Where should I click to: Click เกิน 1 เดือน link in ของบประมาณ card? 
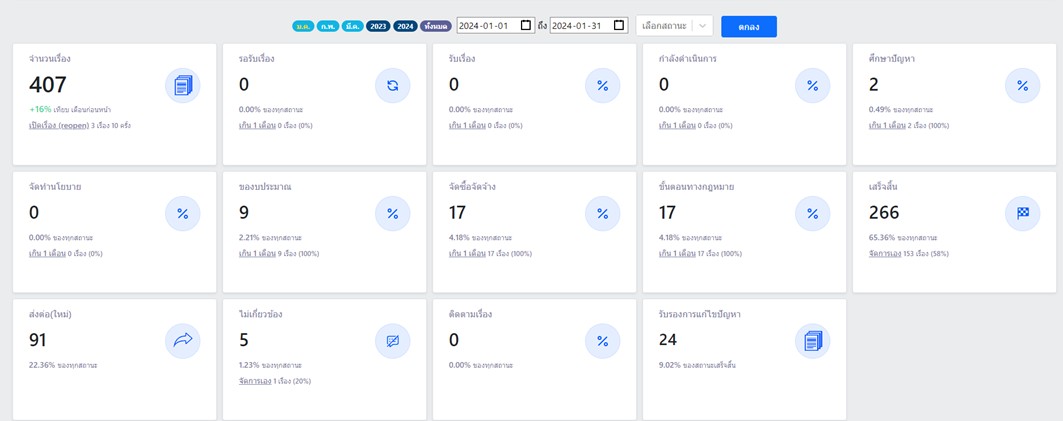tap(257, 254)
